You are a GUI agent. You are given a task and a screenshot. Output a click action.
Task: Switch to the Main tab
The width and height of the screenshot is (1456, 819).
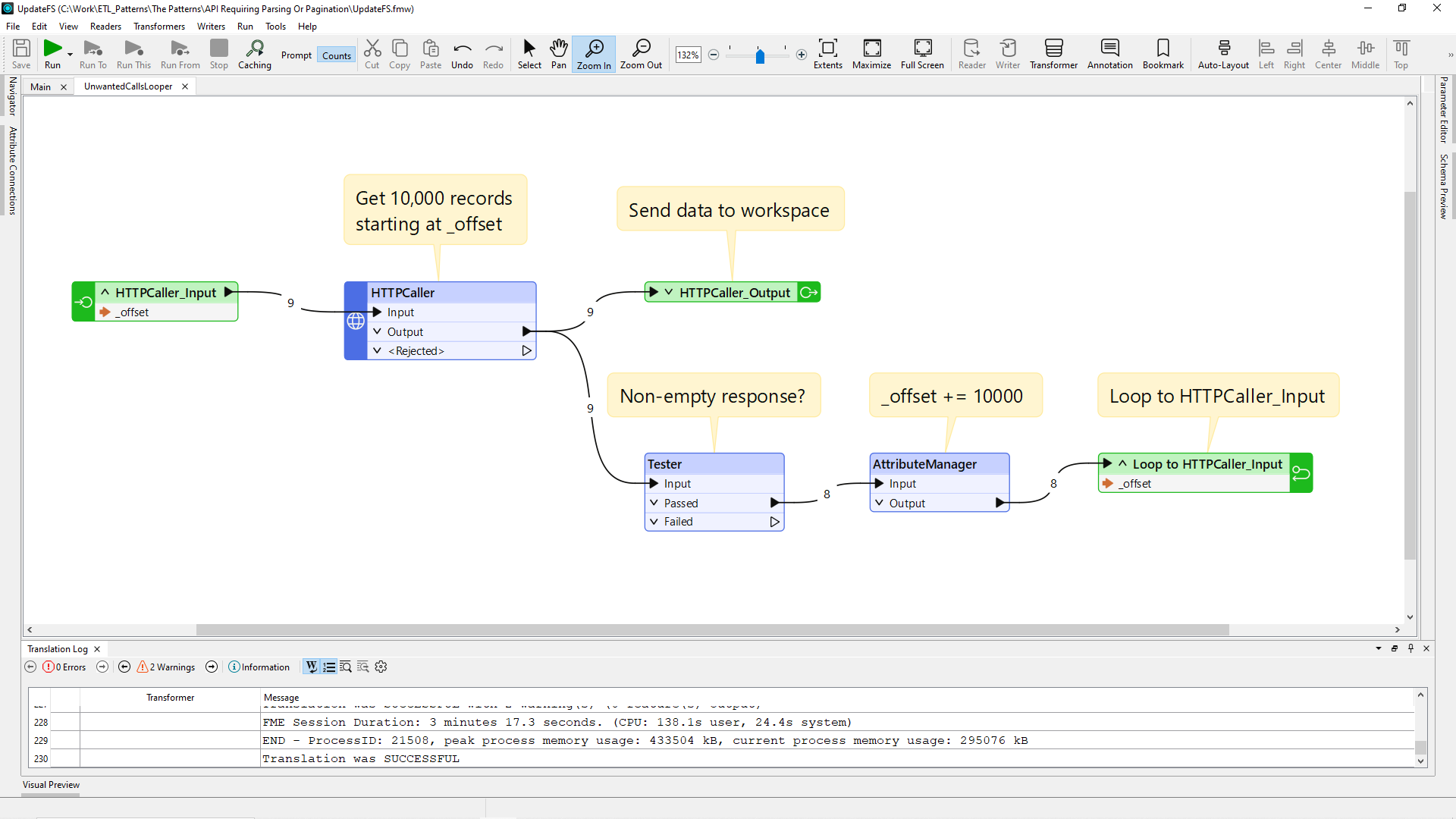[x=39, y=86]
